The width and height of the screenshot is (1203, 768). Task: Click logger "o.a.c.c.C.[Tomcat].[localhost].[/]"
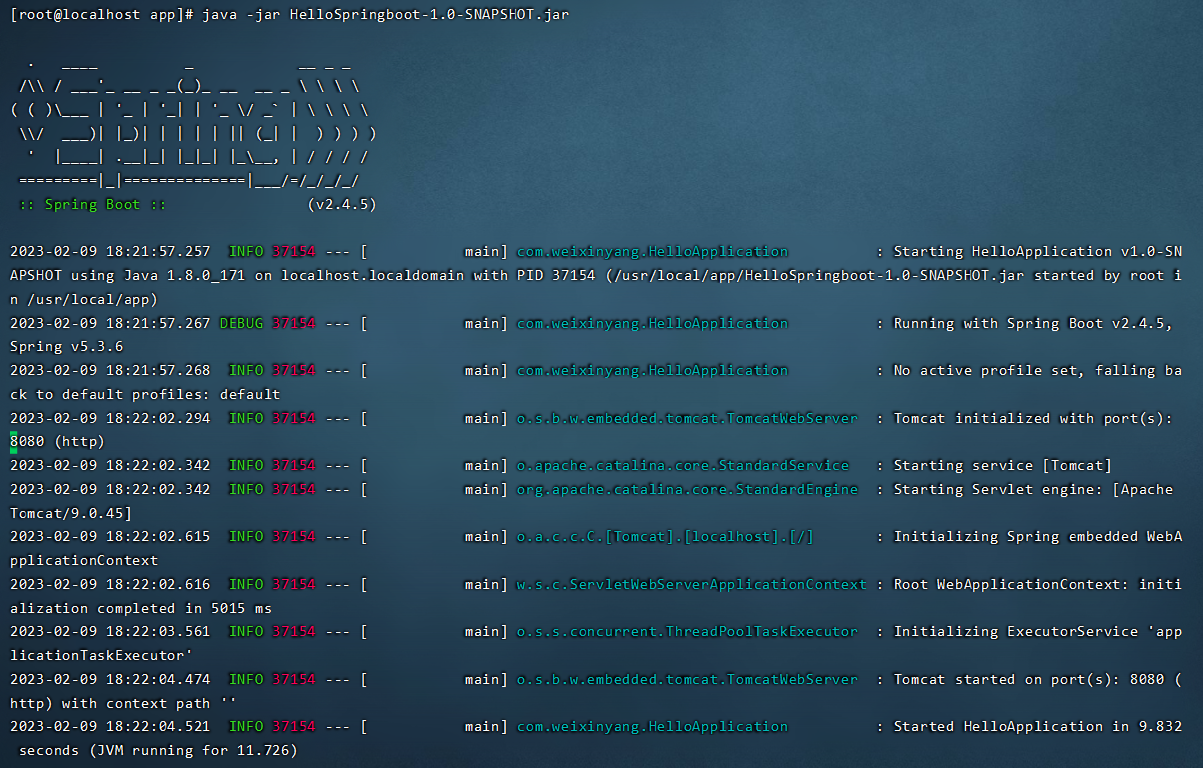tap(665, 536)
